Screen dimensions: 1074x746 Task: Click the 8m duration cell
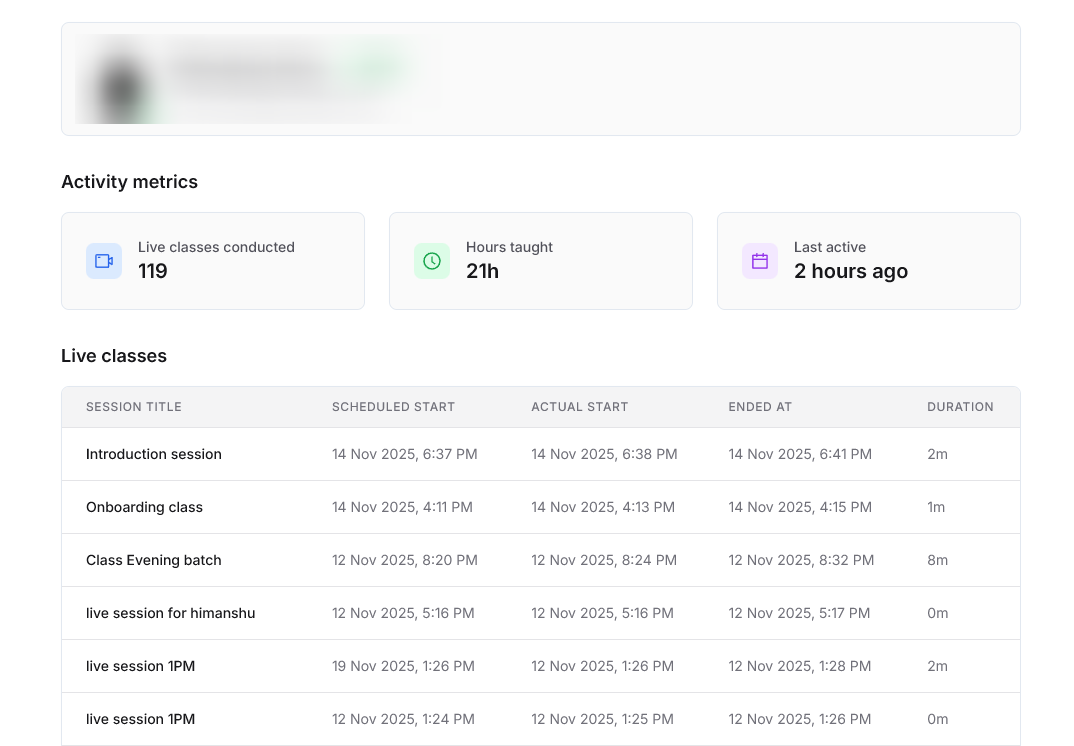tap(937, 560)
